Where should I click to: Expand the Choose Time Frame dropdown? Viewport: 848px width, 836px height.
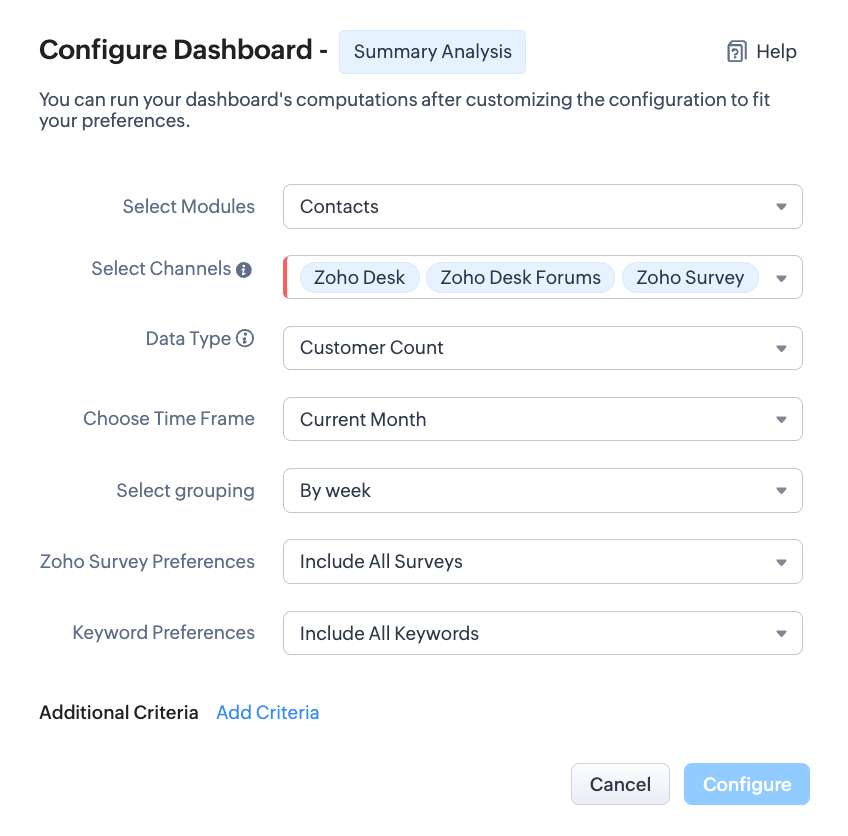pos(781,420)
